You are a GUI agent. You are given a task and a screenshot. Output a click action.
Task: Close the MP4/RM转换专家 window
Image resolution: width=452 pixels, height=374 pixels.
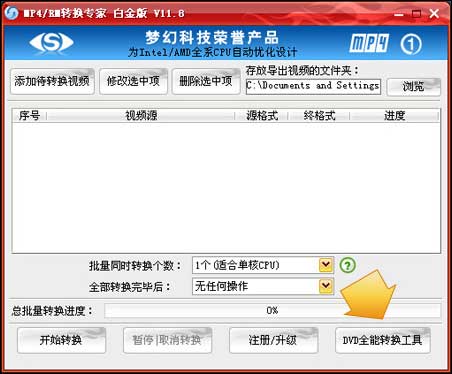(x=434, y=14)
